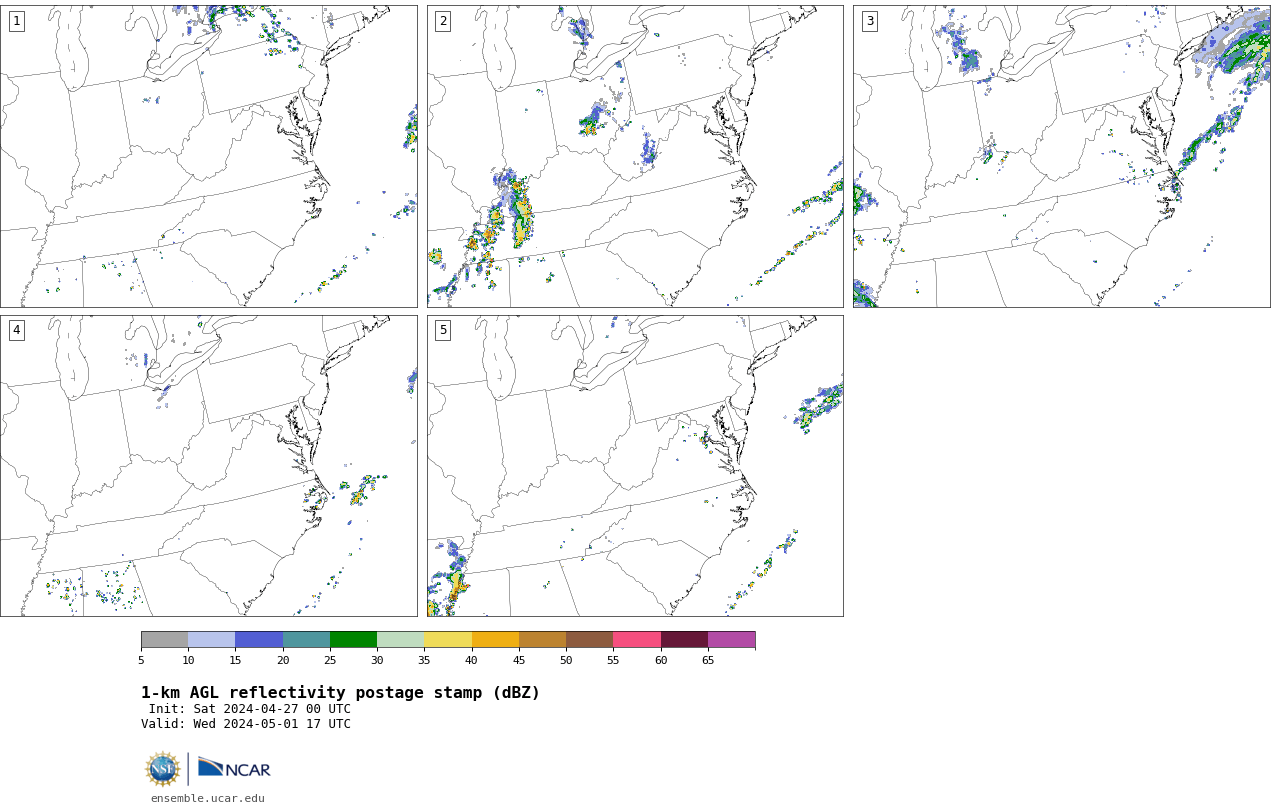The width and height of the screenshot is (1280, 809).
Task: Open ensemble member 3 reflectivity map
Action: (1062, 156)
